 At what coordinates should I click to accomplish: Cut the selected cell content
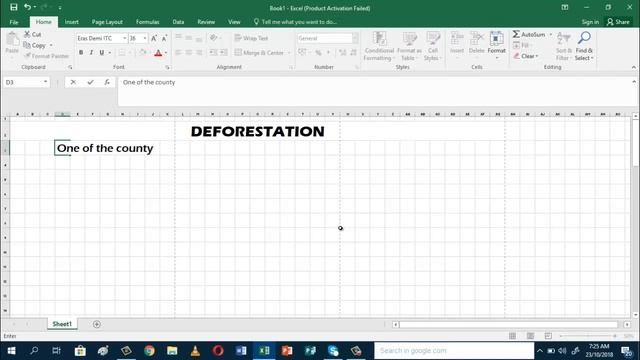point(33,34)
